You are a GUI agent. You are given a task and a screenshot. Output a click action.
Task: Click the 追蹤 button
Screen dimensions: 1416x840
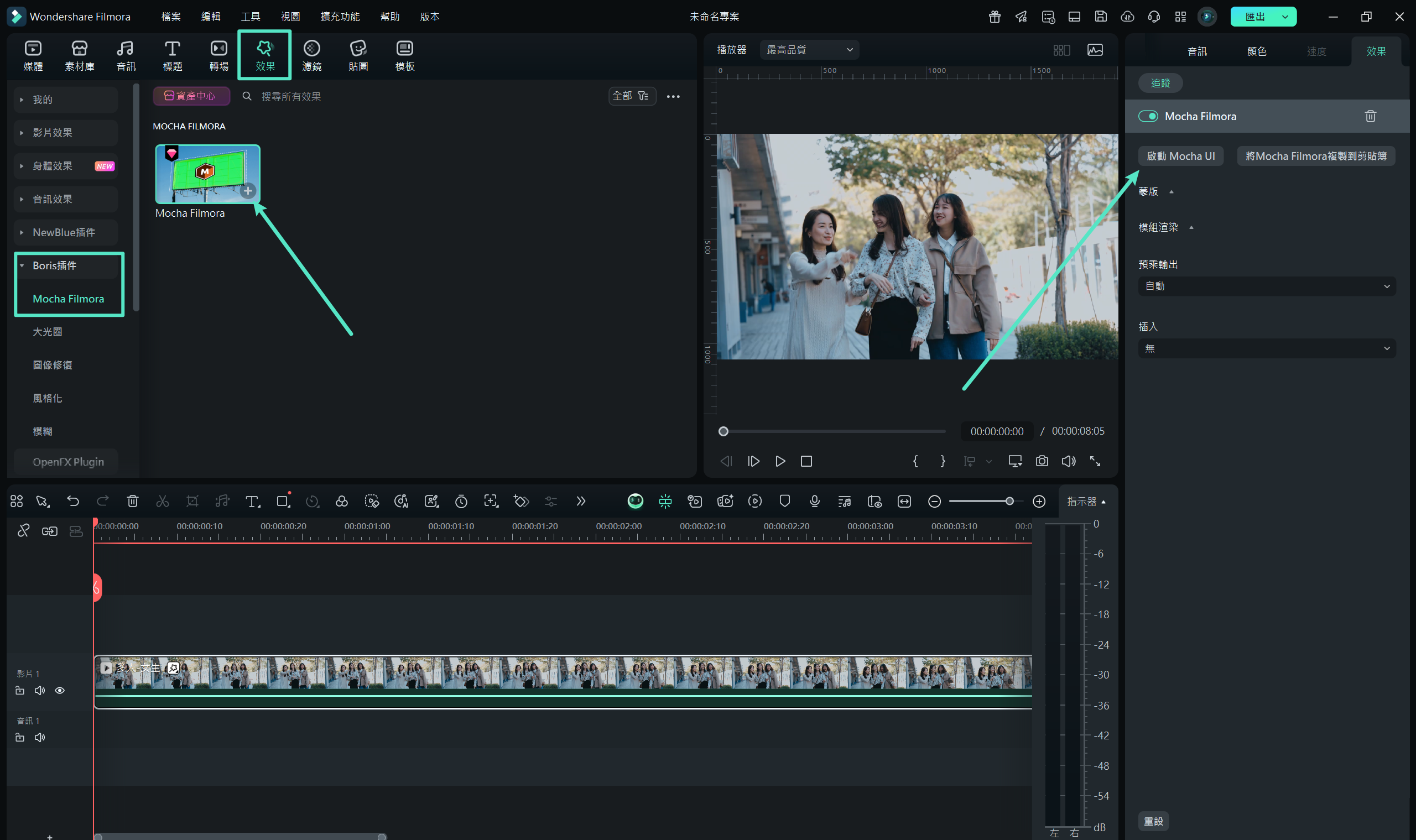coord(1160,83)
